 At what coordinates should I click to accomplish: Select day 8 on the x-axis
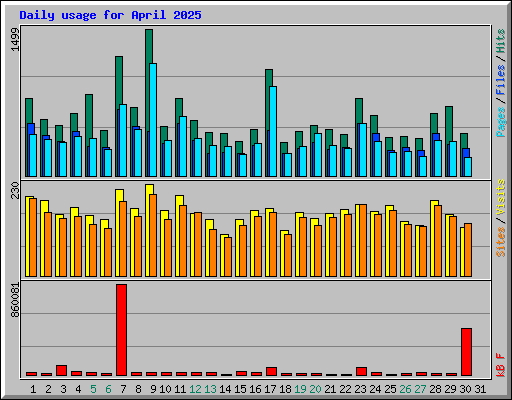click(x=138, y=389)
